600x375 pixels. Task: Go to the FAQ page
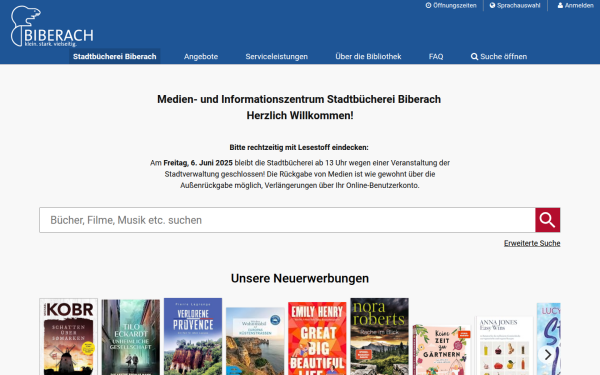(436, 56)
